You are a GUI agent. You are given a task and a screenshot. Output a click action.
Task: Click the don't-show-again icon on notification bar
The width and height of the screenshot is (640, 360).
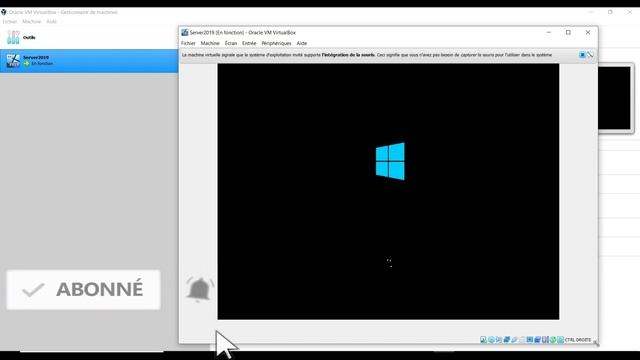coord(590,55)
